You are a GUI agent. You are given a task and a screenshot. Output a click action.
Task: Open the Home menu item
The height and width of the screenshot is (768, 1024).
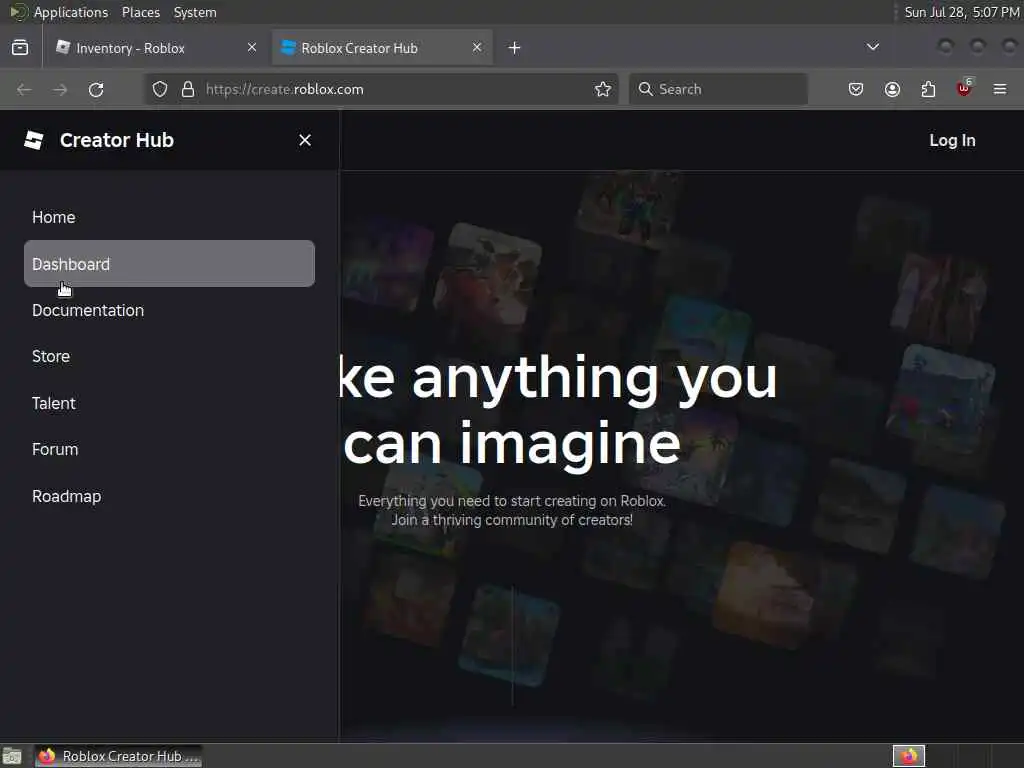(169, 217)
